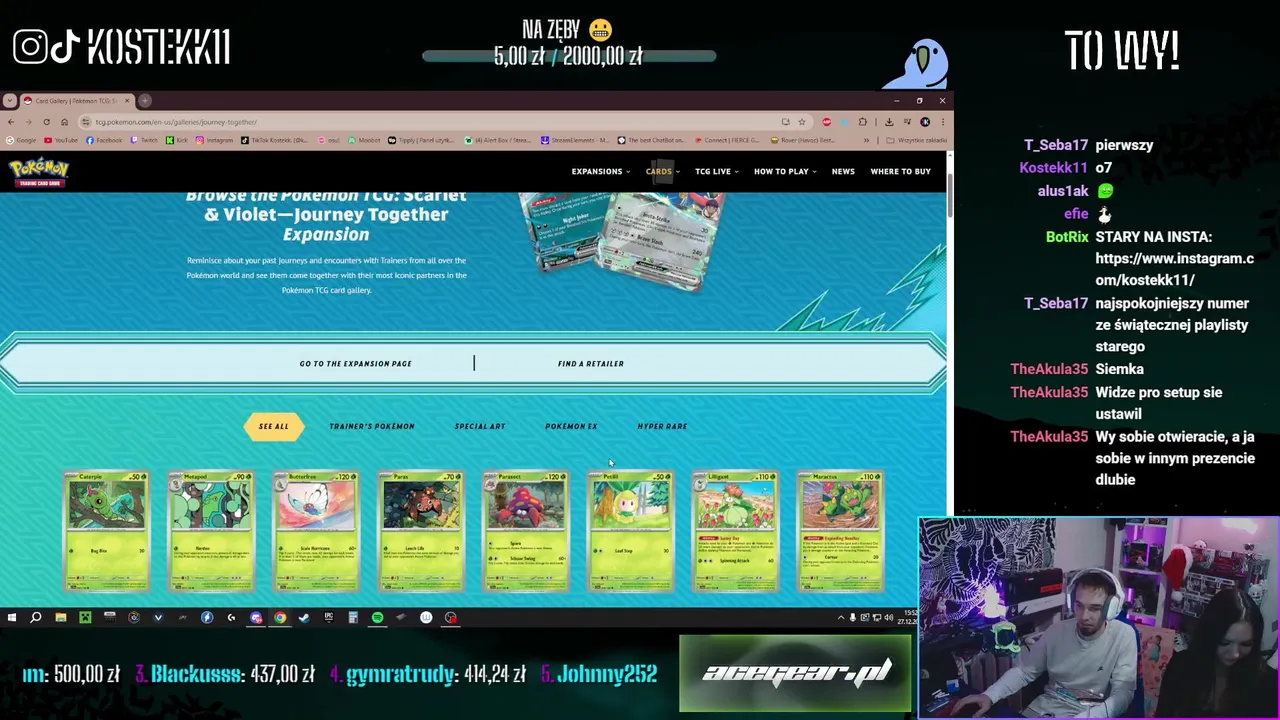Image resolution: width=1280 pixels, height=720 pixels.
Task: Open the new tab plus button
Action: (145, 100)
